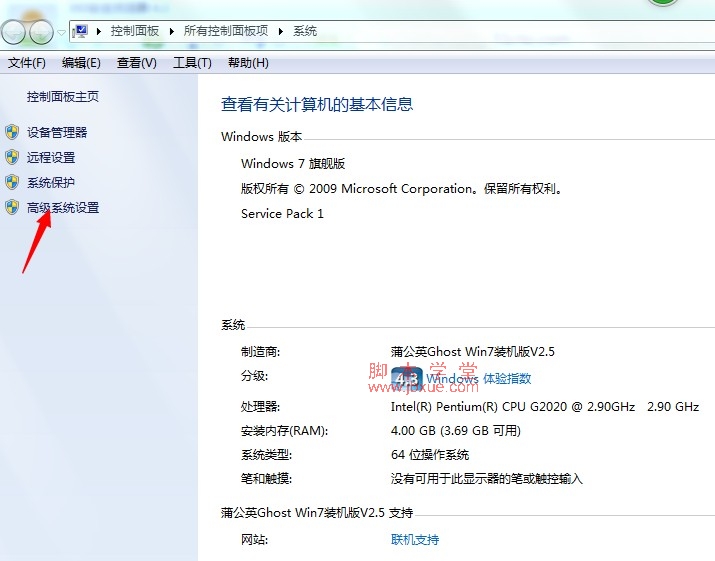Open the 文件(F) menu
Screen dimensions: 715x561
tap(26, 62)
